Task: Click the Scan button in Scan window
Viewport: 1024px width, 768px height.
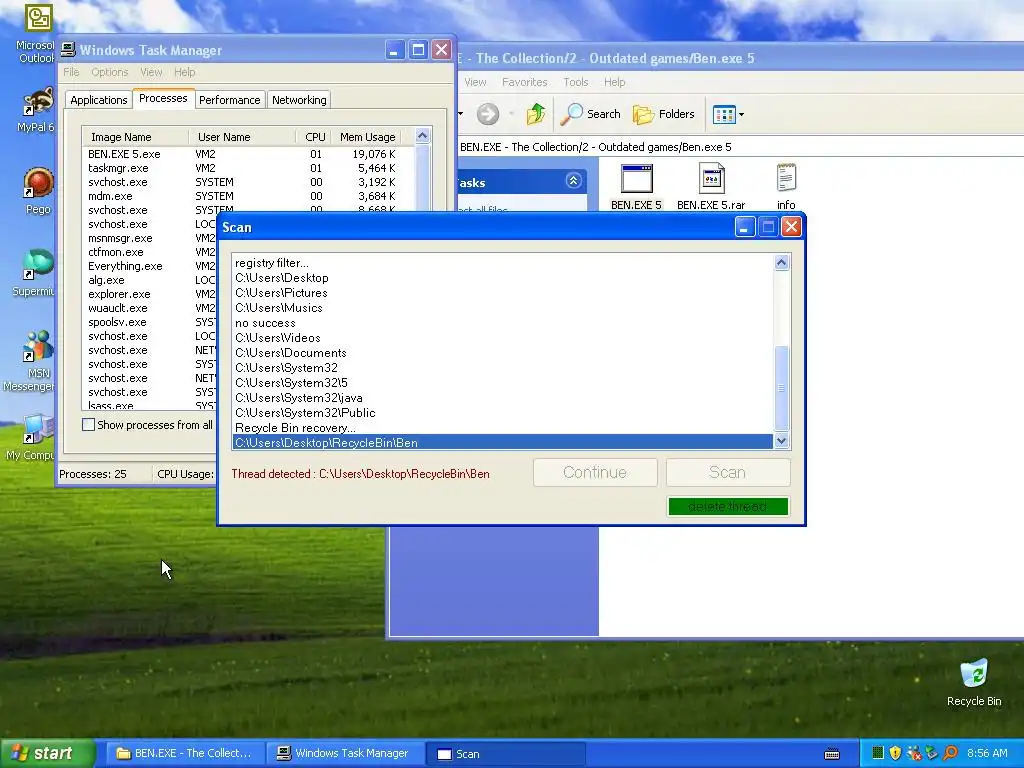Action: point(728,472)
